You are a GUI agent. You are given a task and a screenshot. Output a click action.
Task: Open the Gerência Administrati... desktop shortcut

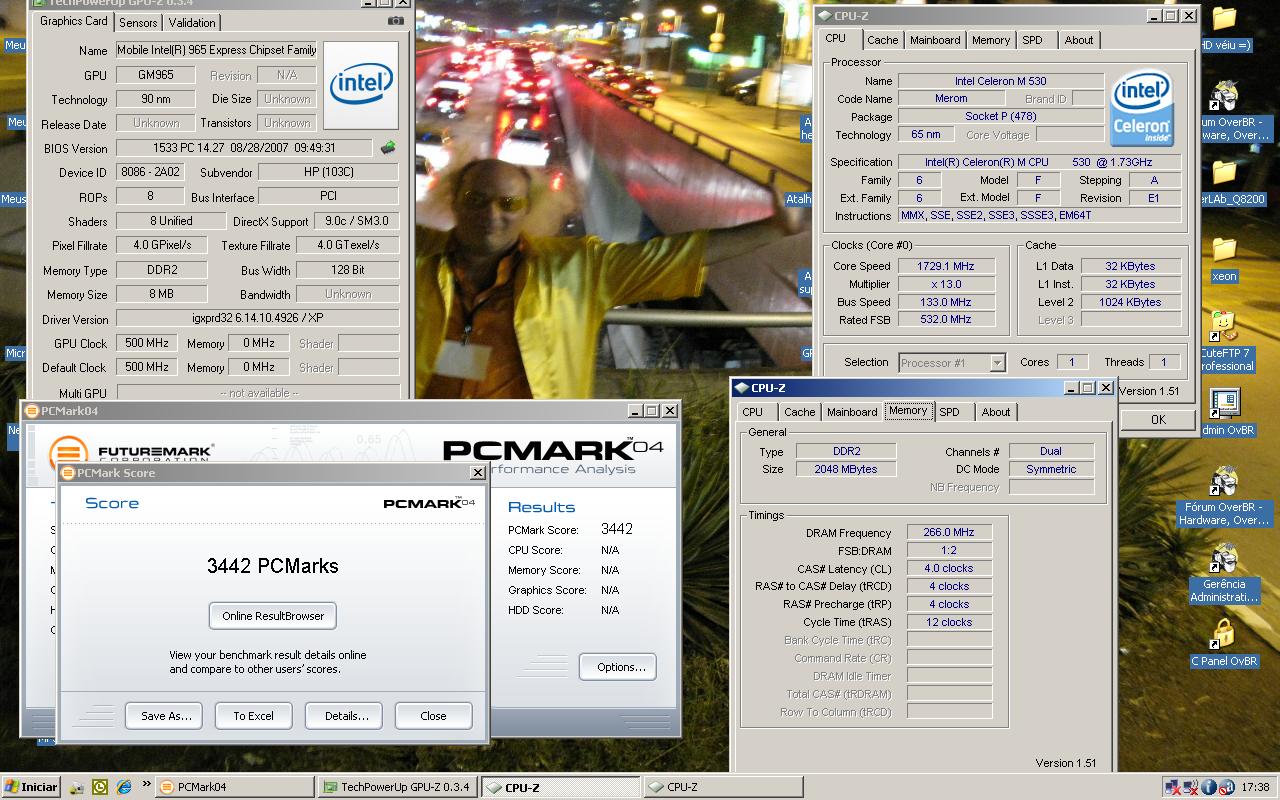(x=1224, y=574)
